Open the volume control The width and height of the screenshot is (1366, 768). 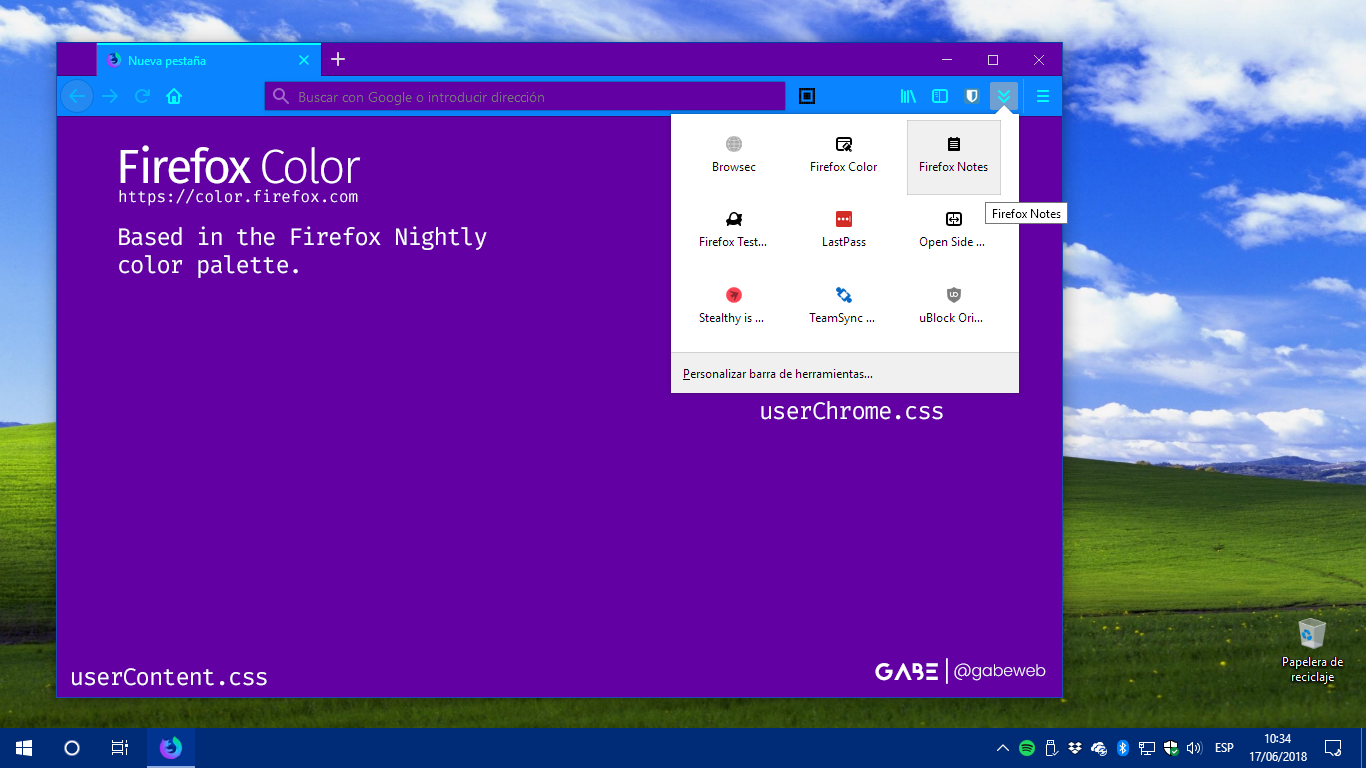pyautogui.click(x=1194, y=748)
